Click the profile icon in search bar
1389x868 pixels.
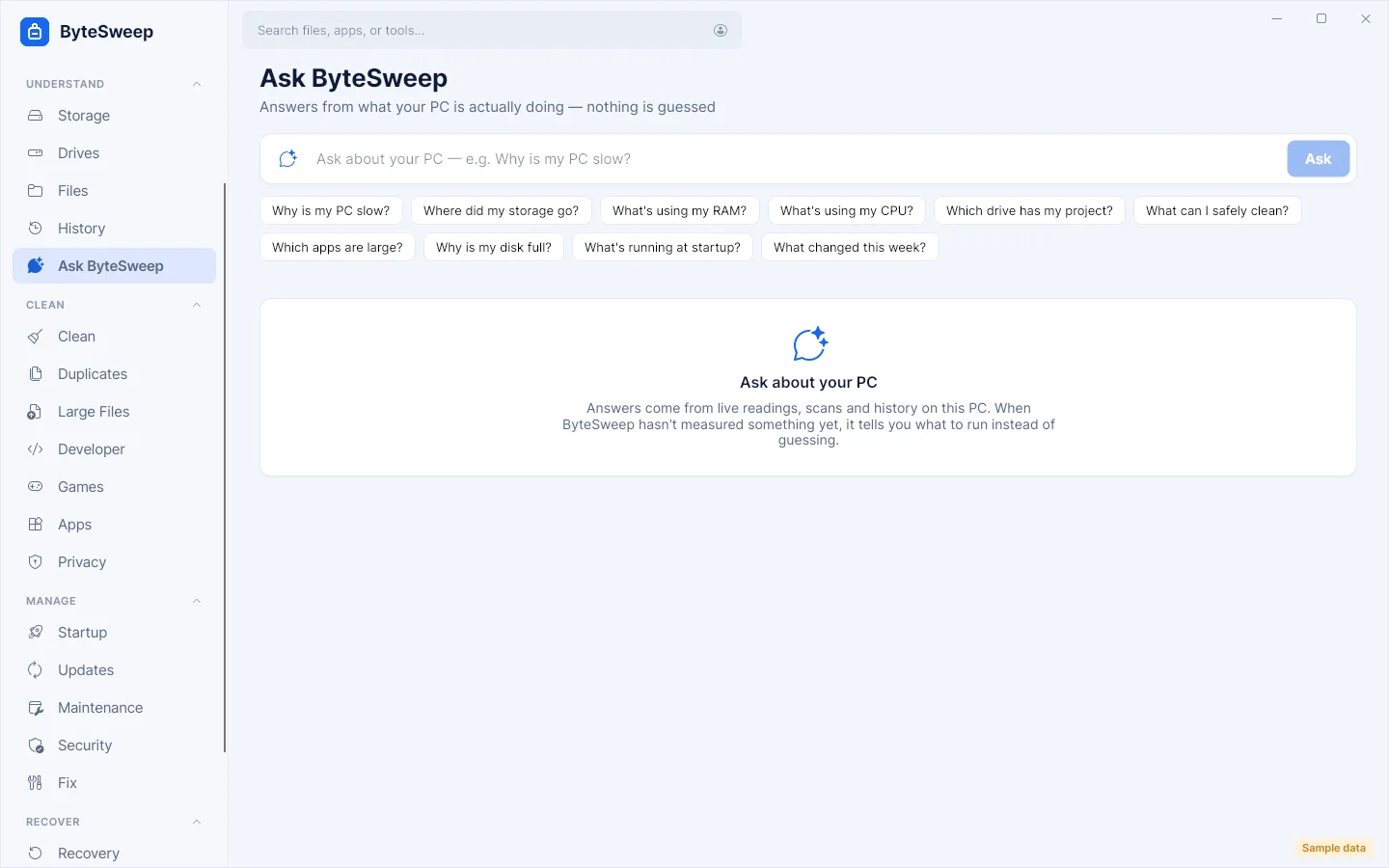click(x=721, y=31)
